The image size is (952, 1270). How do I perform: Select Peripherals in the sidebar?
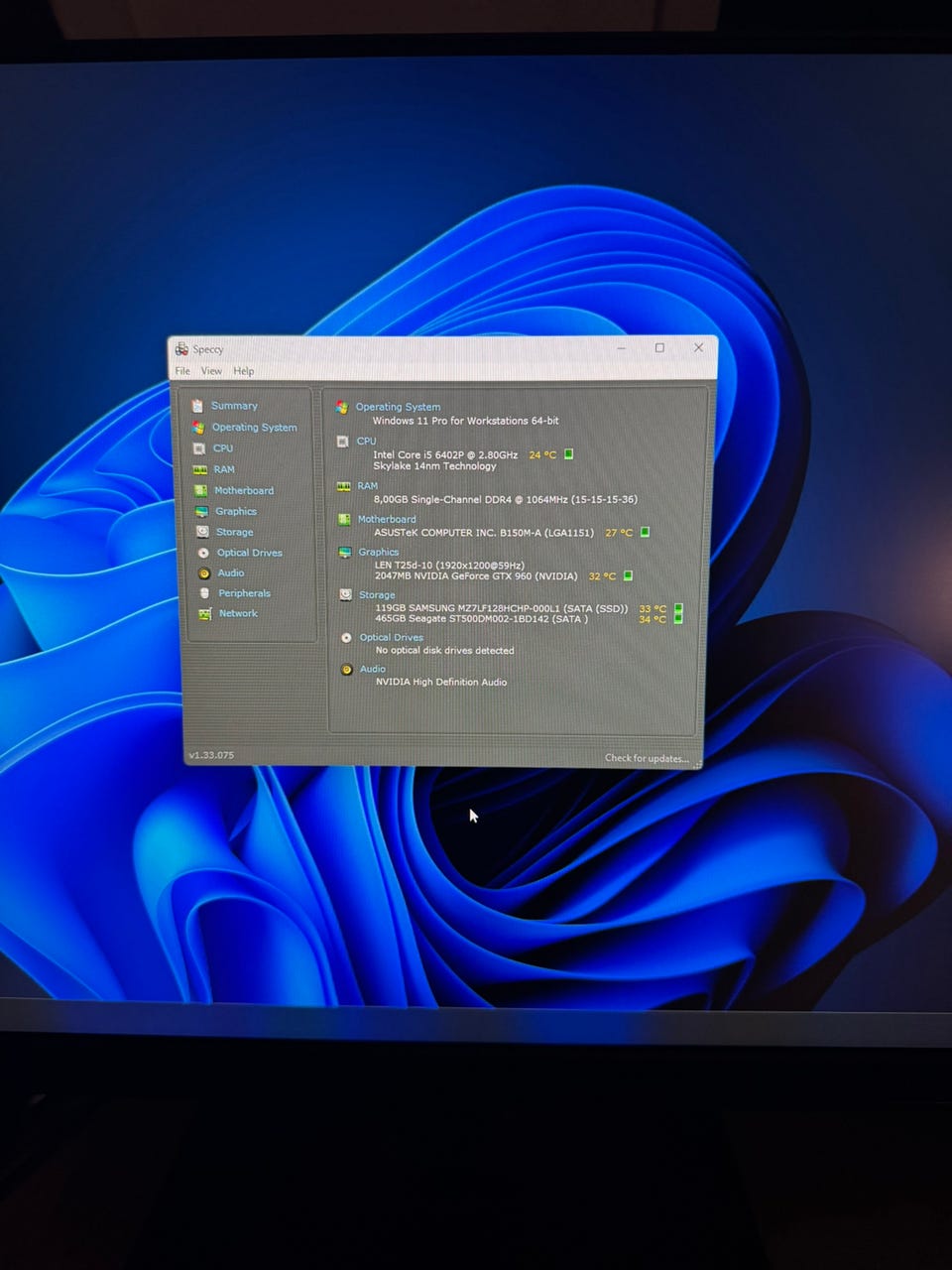[x=244, y=593]
